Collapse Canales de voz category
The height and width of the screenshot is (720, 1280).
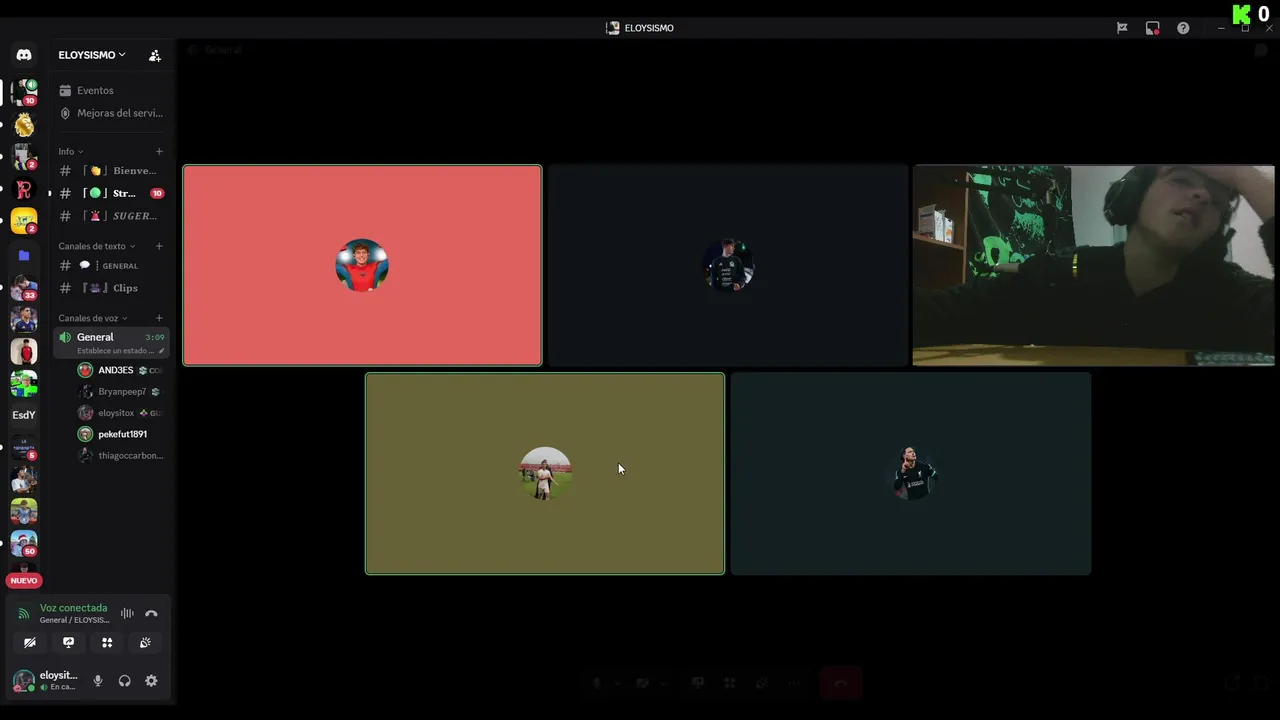(92, 318)
